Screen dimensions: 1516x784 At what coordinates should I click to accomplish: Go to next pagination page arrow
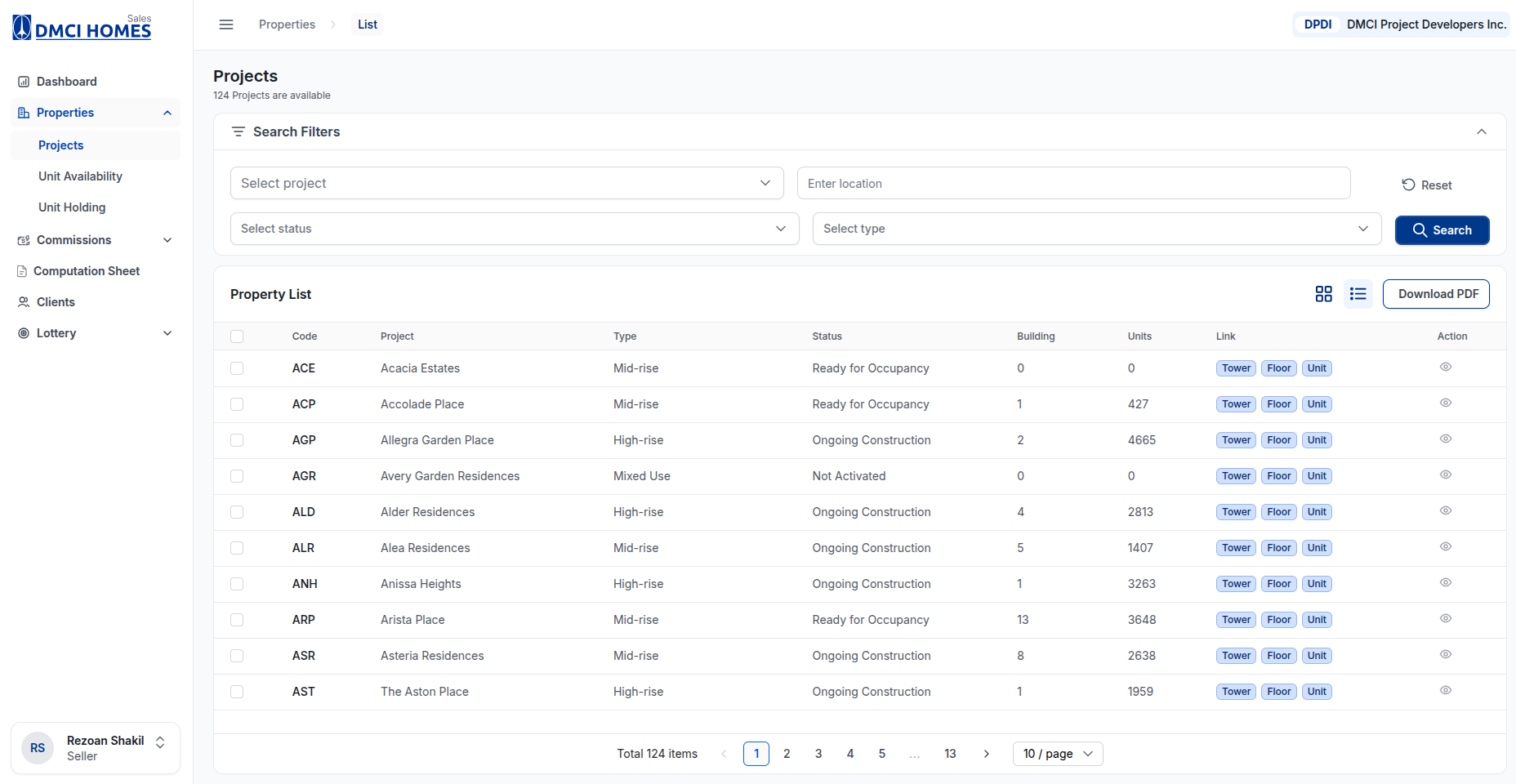986,754
